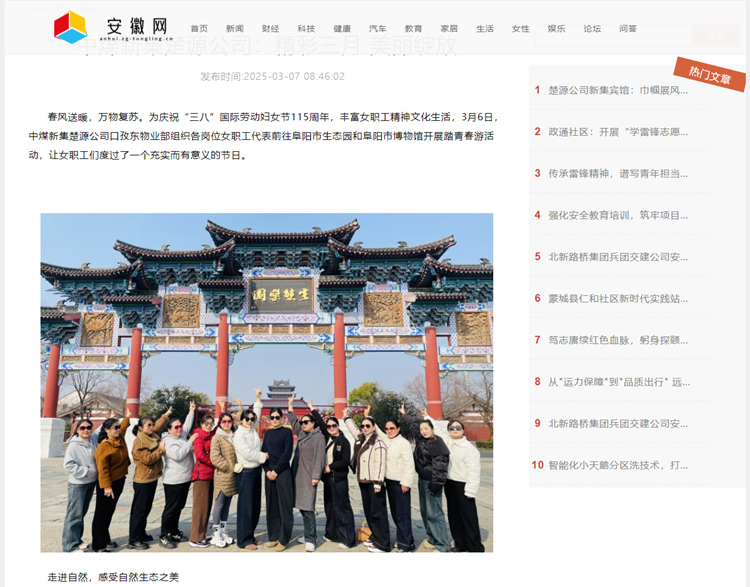750x587 pixels.
Task: Open hot article 6 蒙城县仁和社区
Action: [618, 299]
